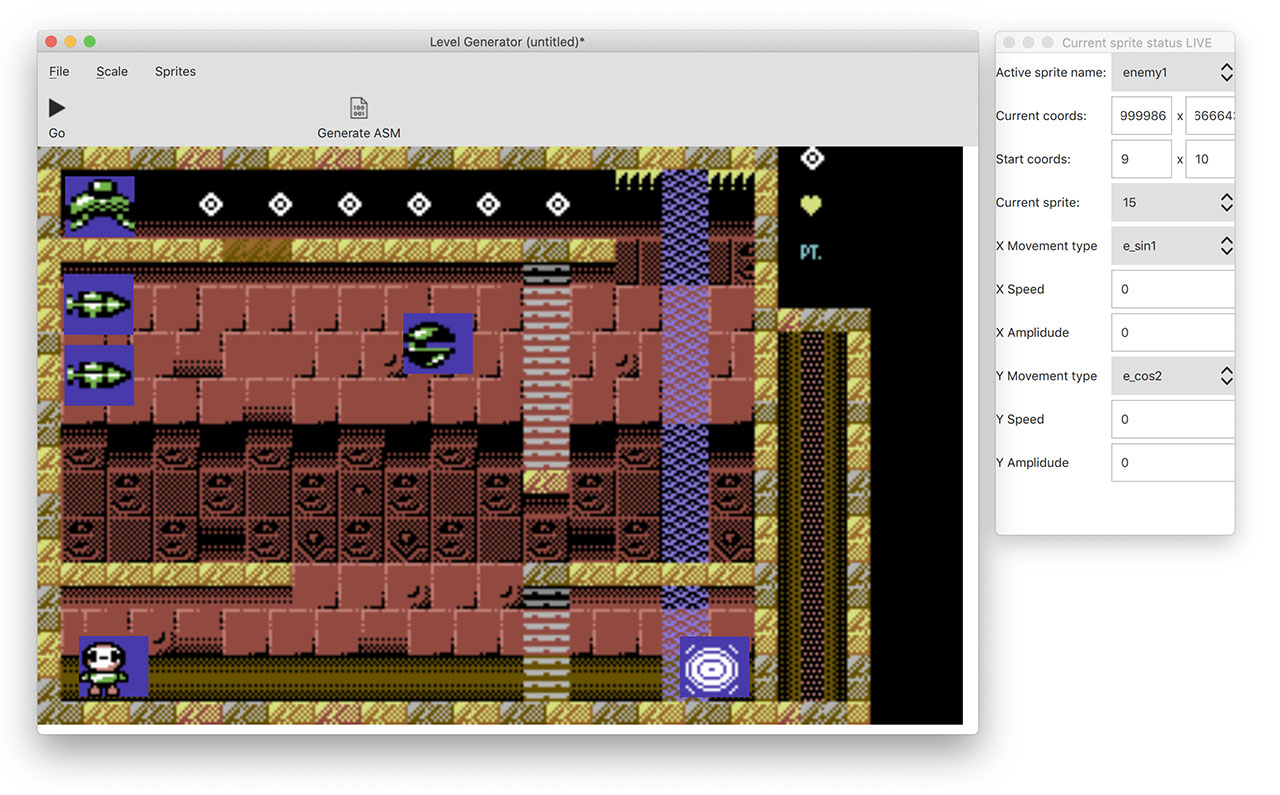Click the X Amplidude input field

[1172, 333]
